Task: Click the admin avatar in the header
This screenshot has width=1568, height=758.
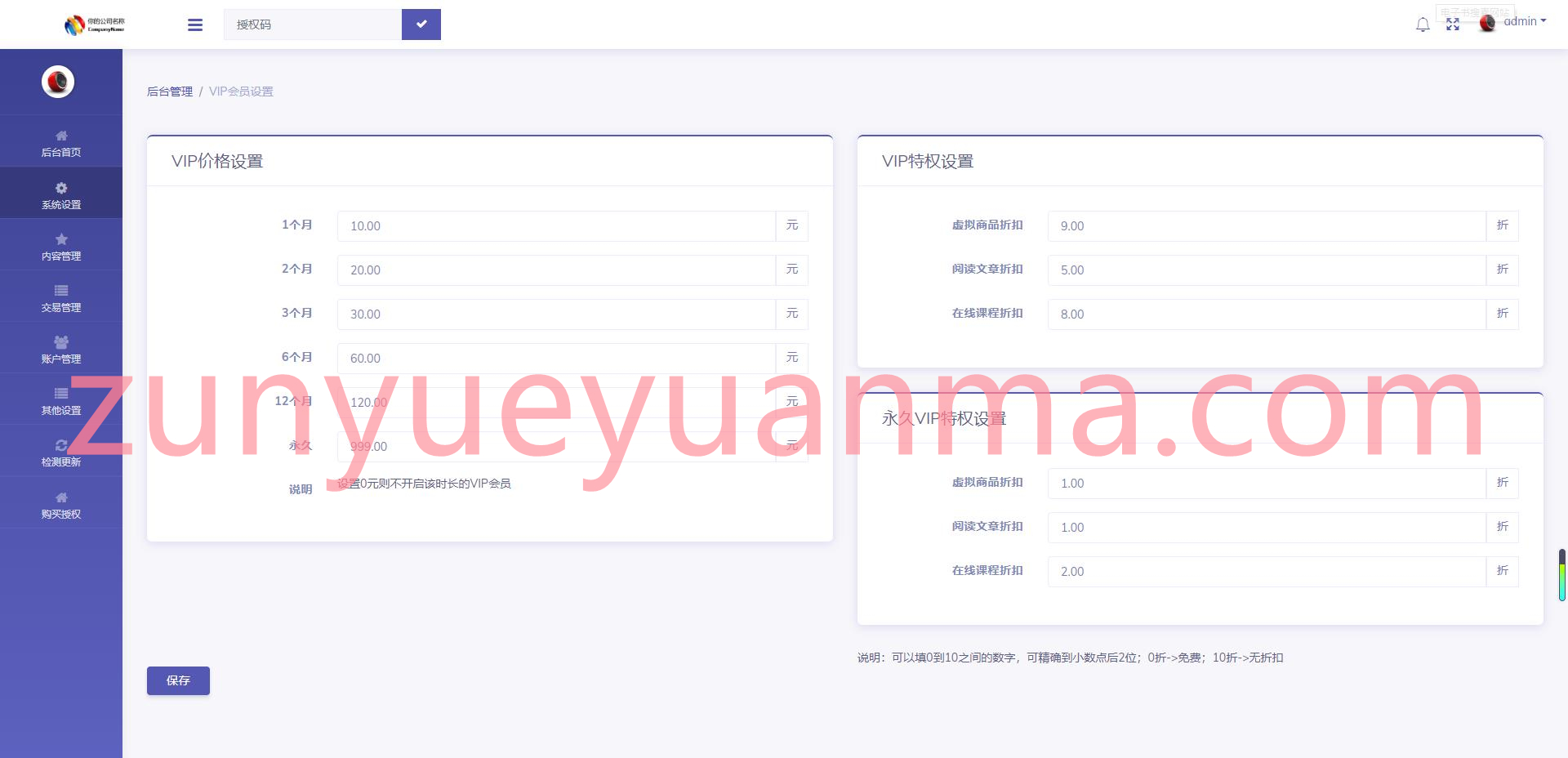Action: (1488, 23)
